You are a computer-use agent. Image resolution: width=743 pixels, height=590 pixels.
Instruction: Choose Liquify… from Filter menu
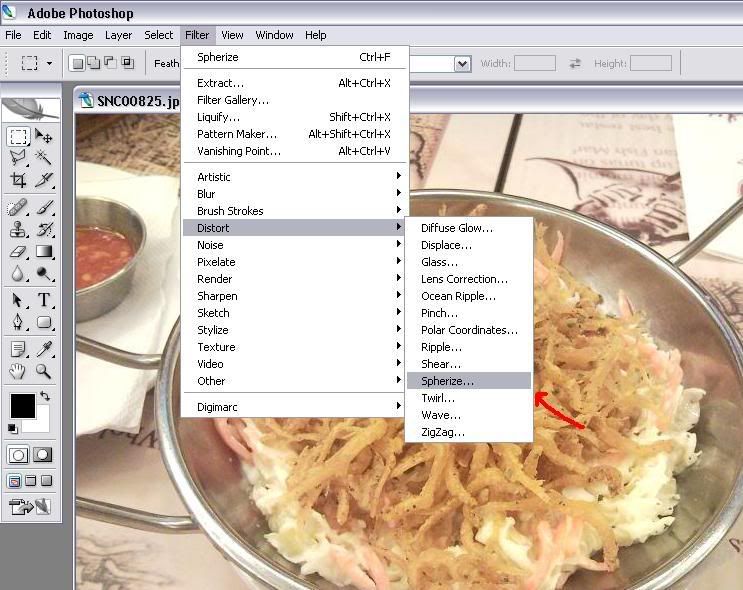click(x=295, y=117)
